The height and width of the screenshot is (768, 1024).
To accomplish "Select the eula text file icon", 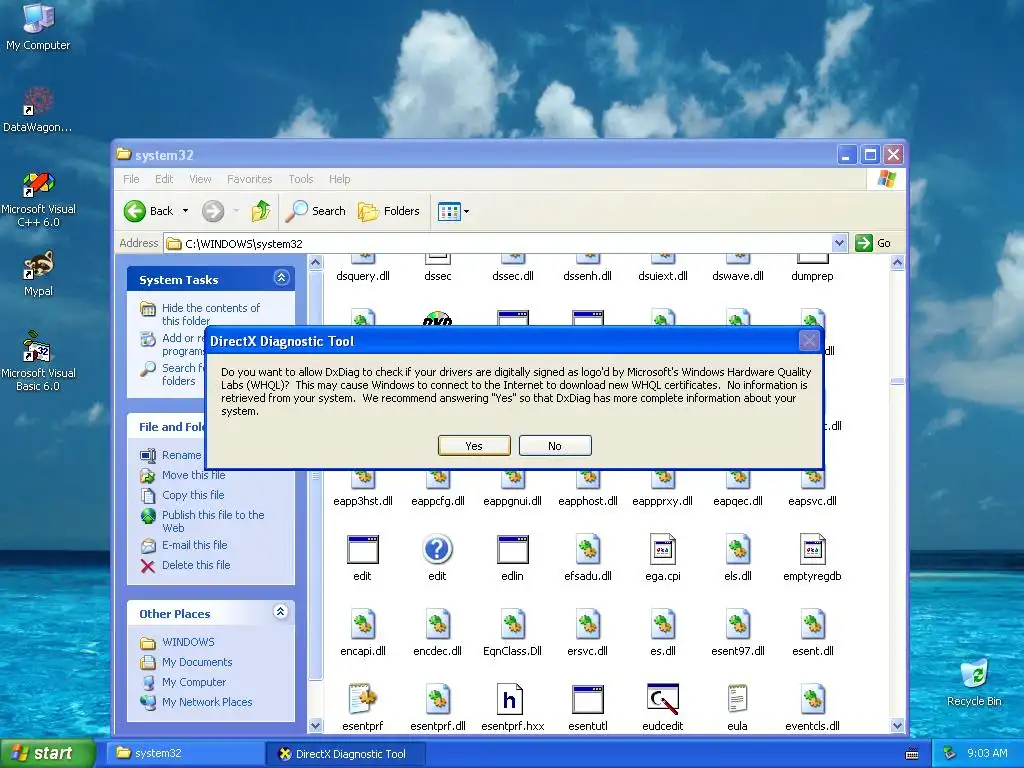I will [737, 699].
